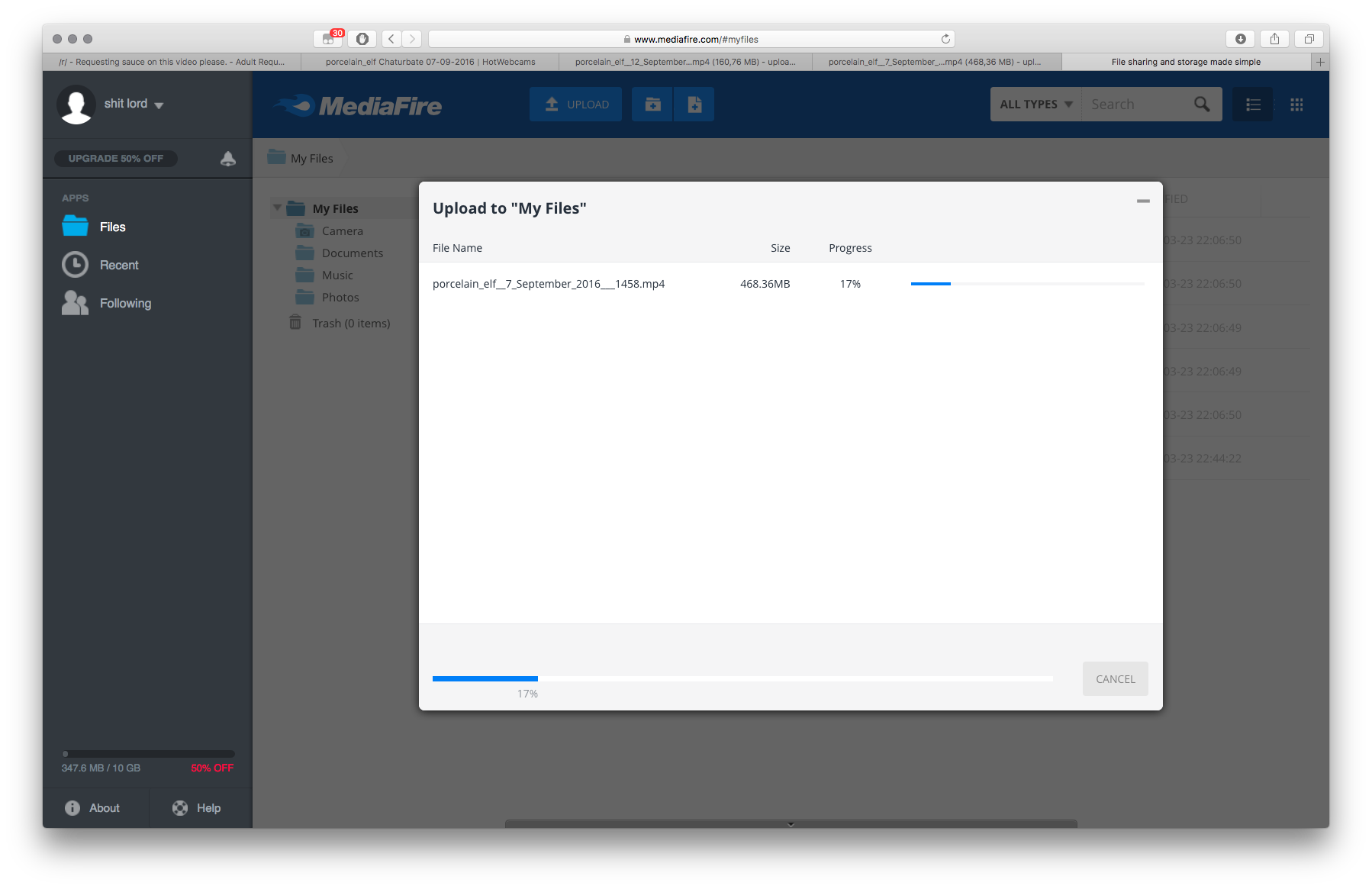Reload the page
The height and width of the screenshot is (889, 1372).
tap(945, 39)
